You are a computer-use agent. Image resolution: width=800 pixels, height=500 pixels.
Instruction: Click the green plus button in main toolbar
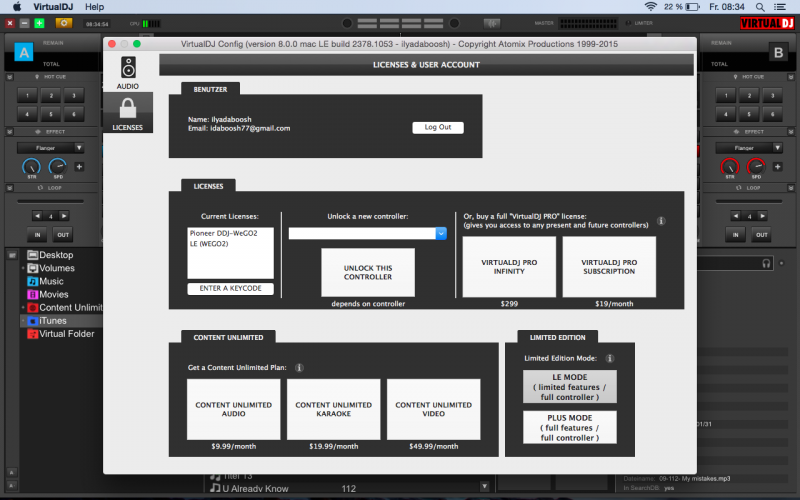(x=39, y=23)
